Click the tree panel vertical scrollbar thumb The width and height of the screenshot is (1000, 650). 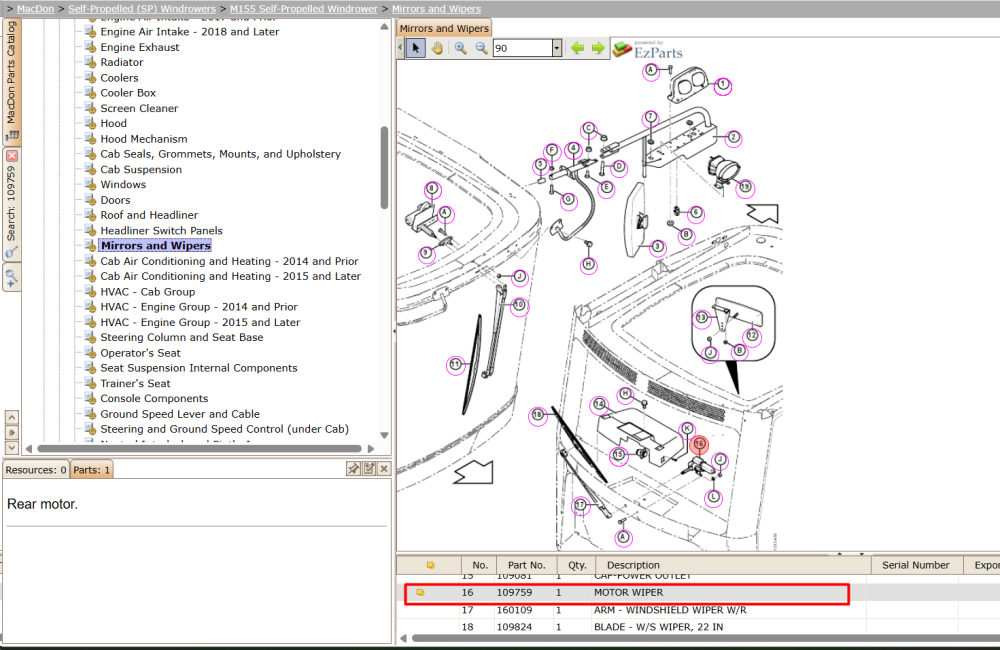point(384,168)
